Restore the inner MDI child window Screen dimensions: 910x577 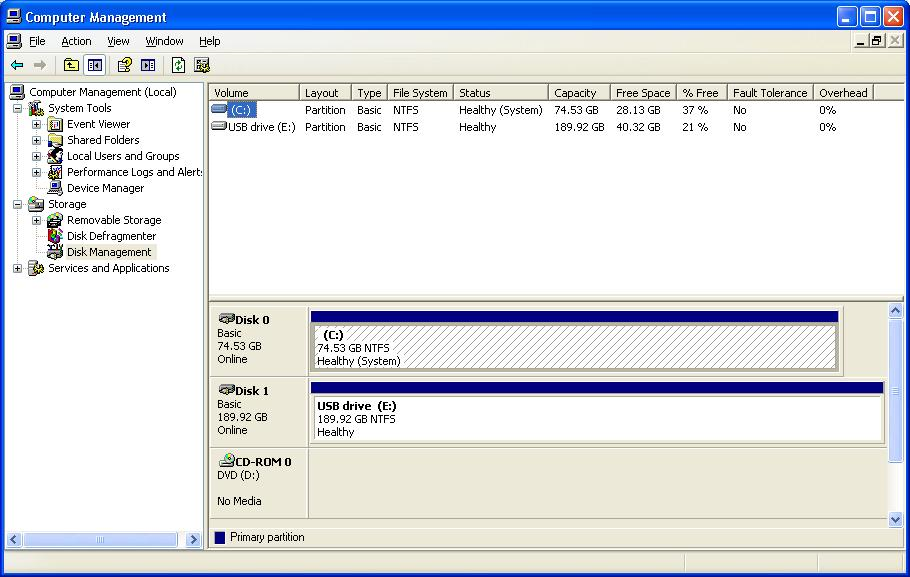(x=877, y=41)
